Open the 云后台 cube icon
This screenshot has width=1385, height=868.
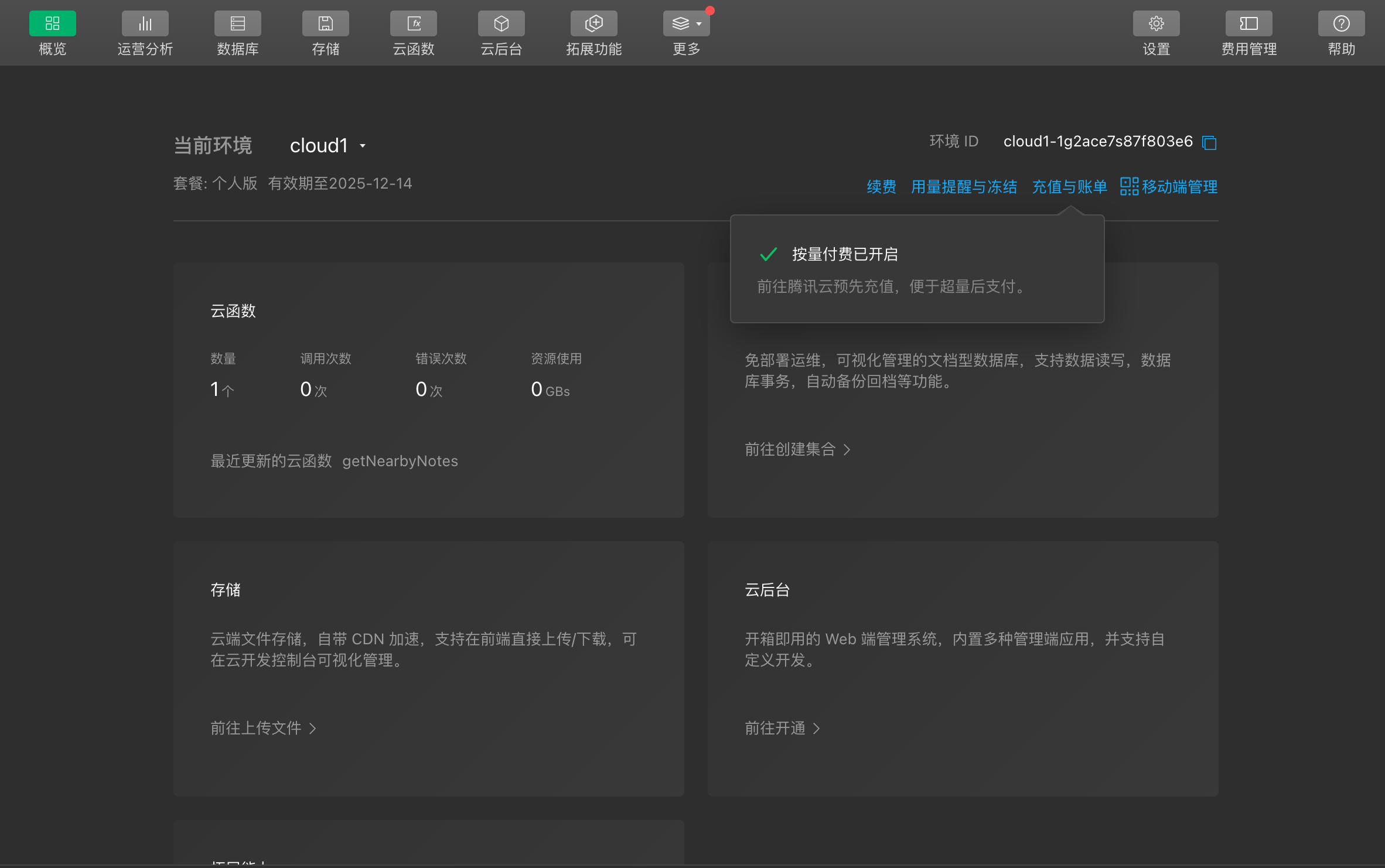[x=501, y=23]
